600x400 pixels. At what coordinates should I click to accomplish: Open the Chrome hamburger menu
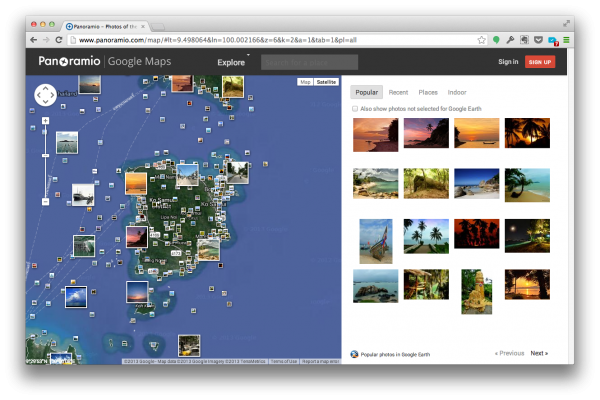(566, 39)
